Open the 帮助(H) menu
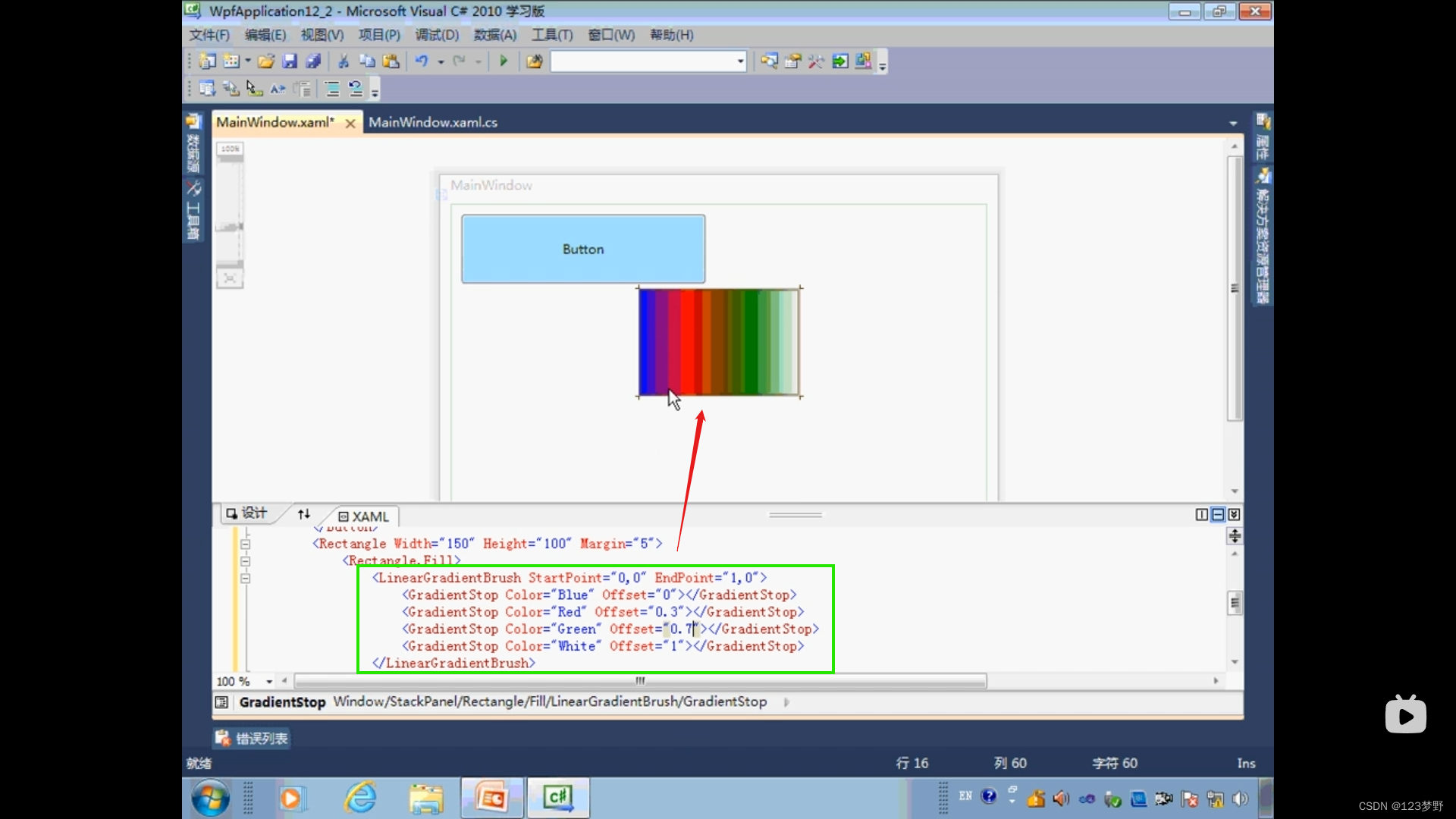Viewport: 1456px width, 819px height. 672,35
